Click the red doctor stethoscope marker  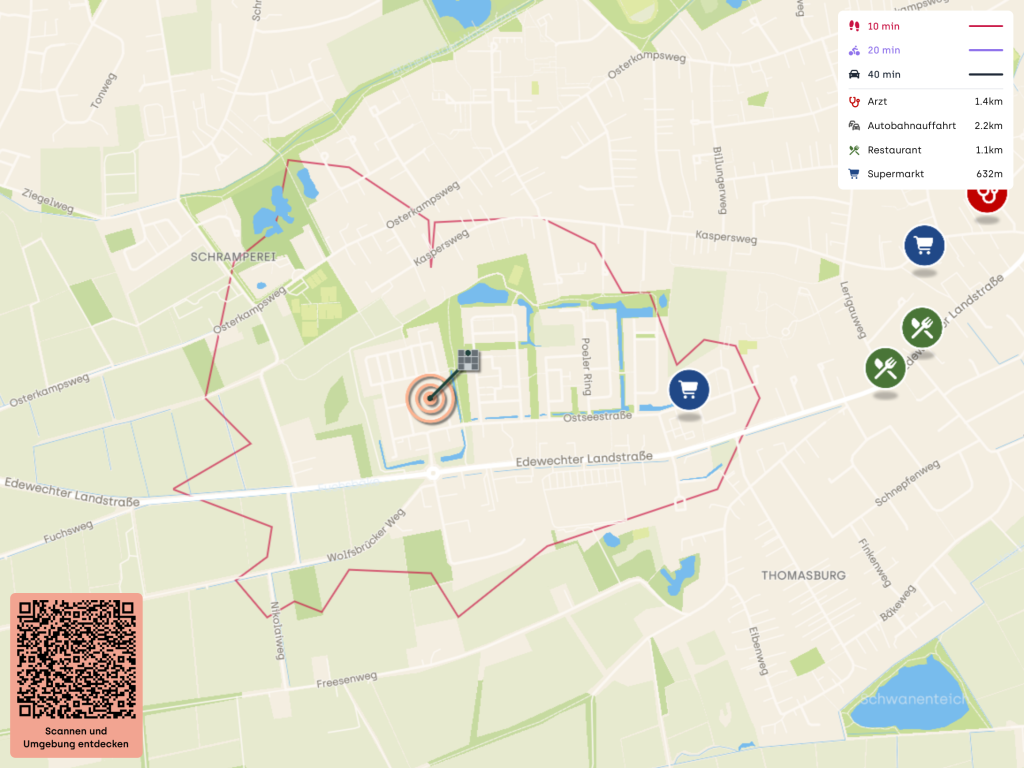coord(987,198)
